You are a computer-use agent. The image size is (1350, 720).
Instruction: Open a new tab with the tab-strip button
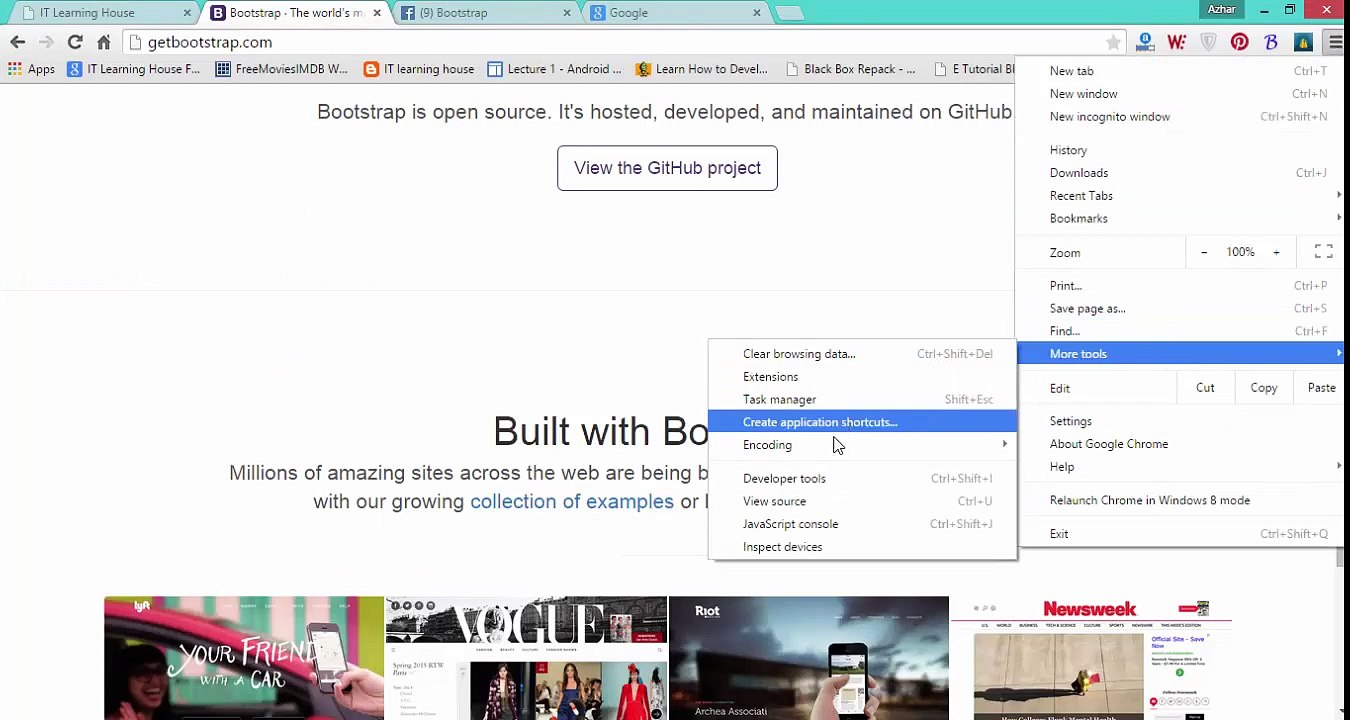click(789, 13)
